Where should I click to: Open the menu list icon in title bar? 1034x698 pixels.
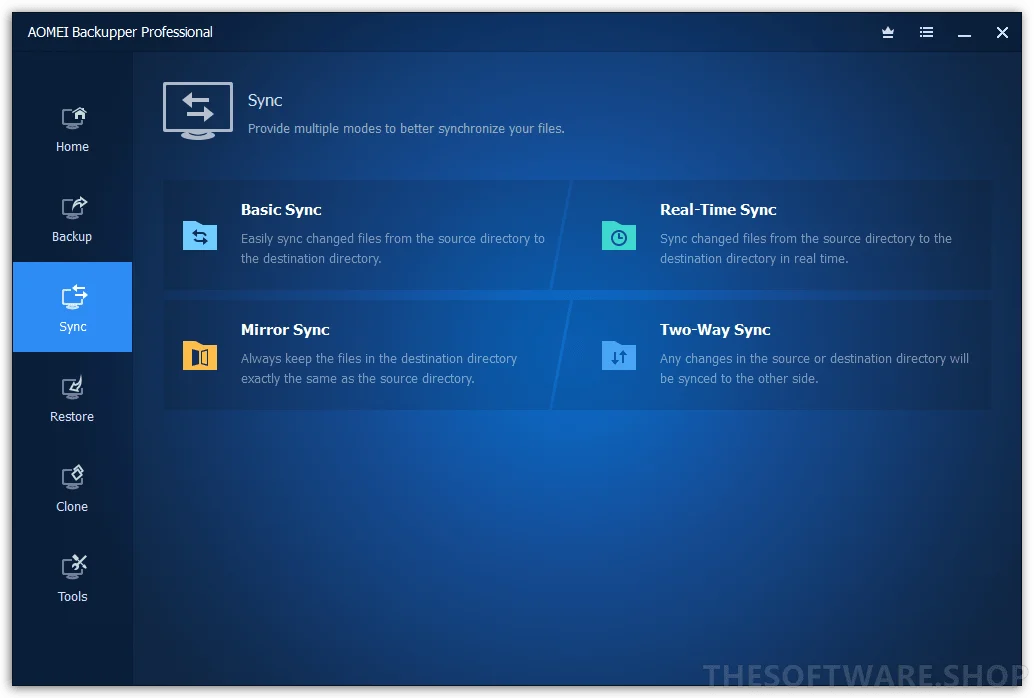coord(926,32)
